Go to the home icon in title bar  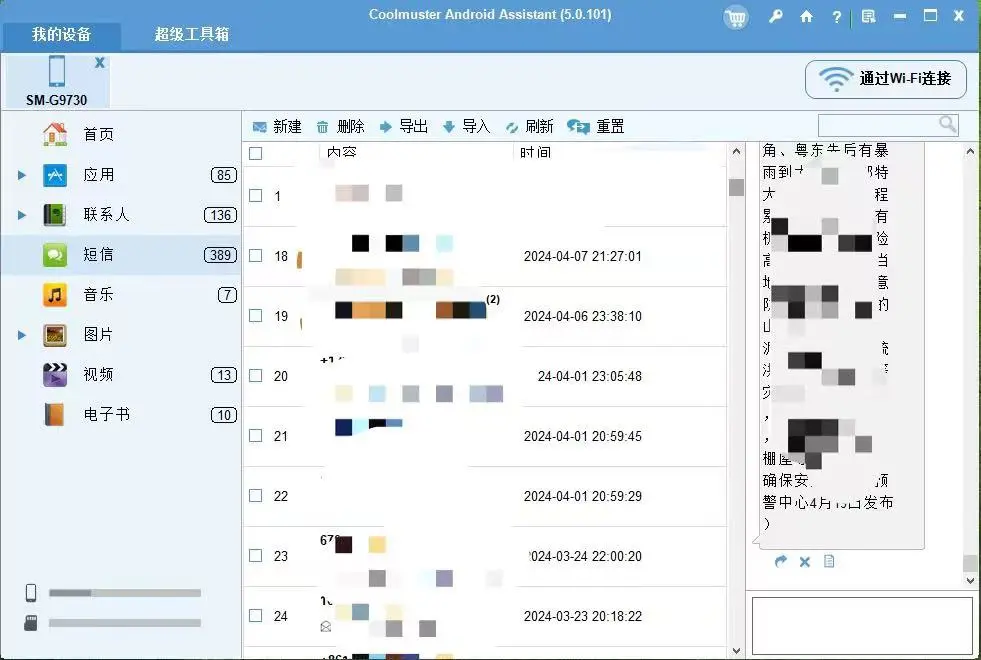806,17
